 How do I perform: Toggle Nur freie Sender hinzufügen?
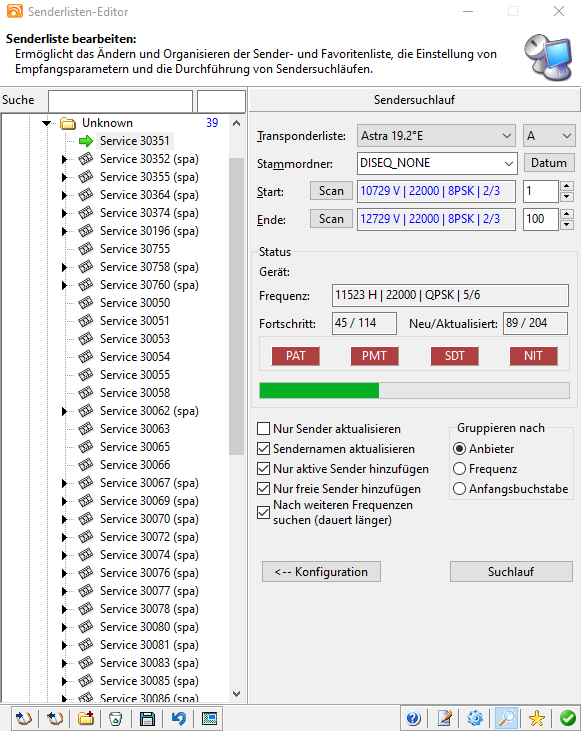[x=263, y=489]
